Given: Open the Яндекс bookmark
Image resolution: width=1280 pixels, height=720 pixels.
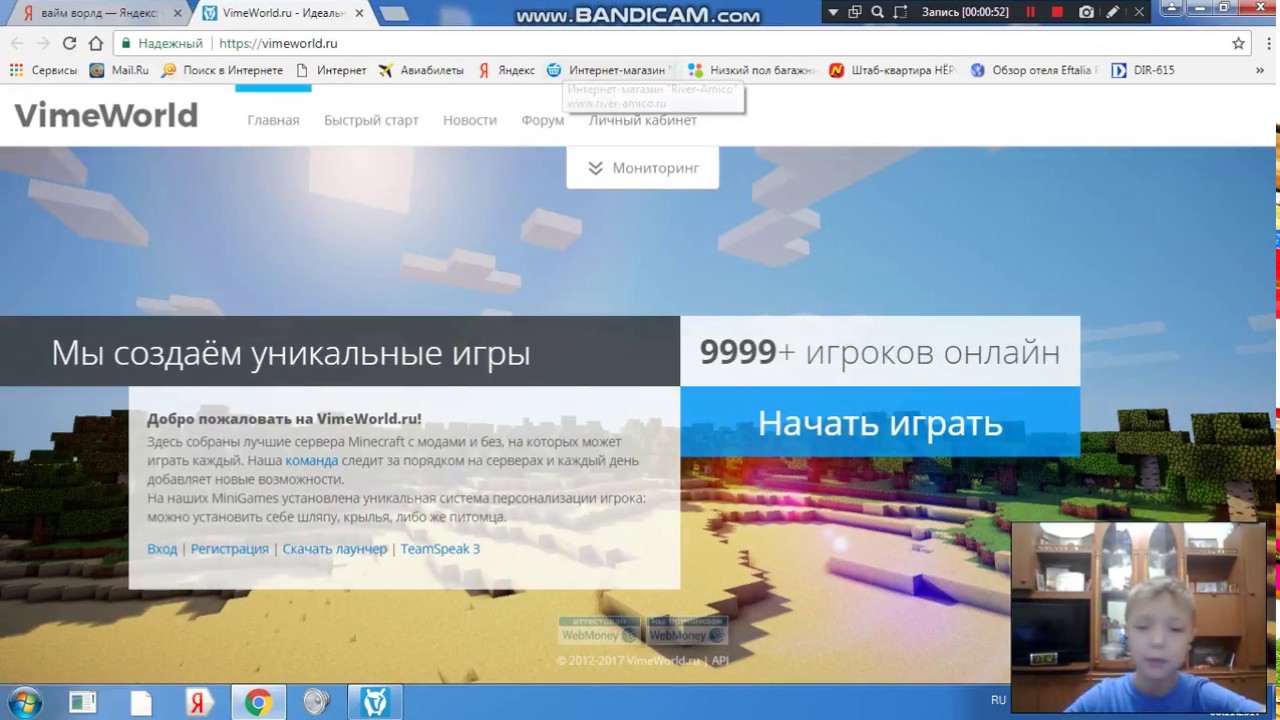Looking at the screenshot, I should coord(506,70).
